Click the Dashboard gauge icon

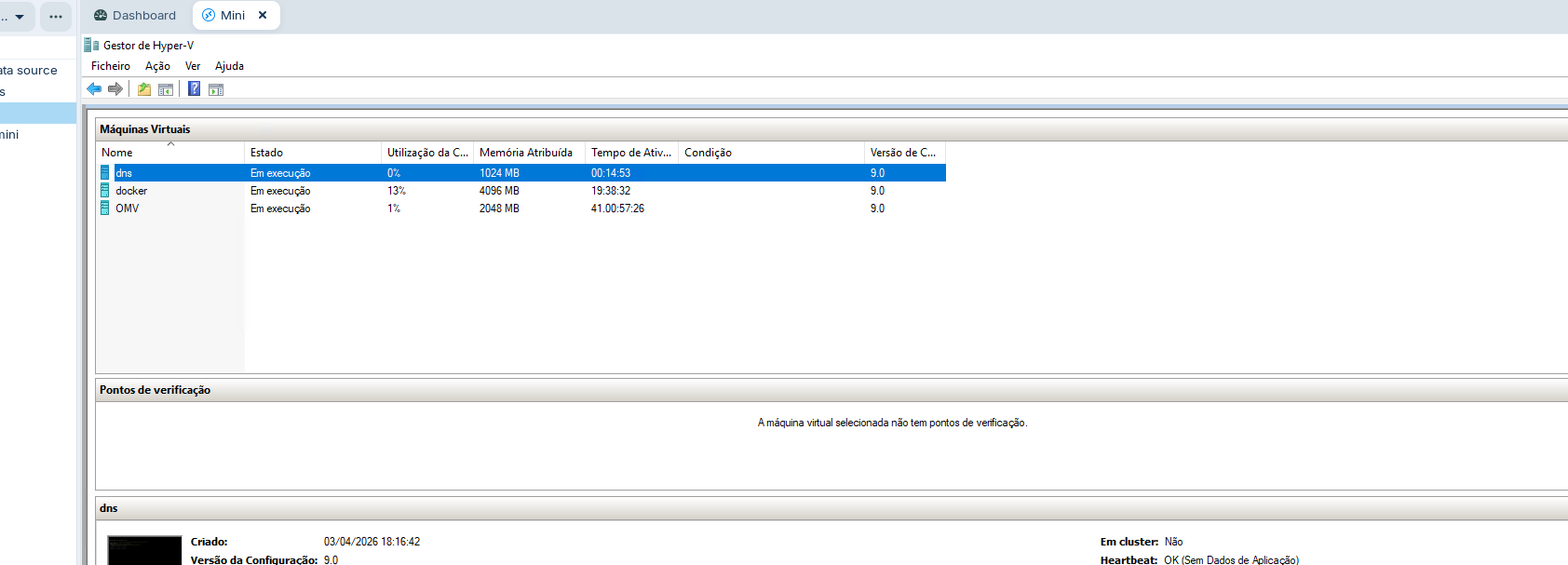click(x=101, y=15)
